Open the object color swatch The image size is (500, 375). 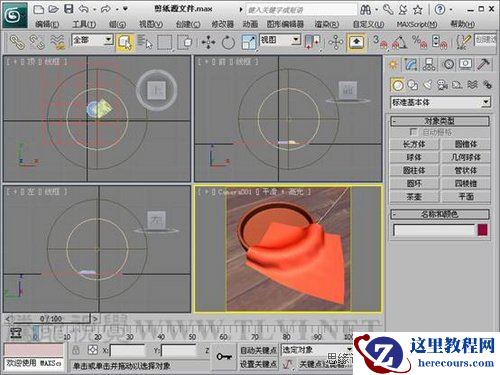click(x=482, y=230)
